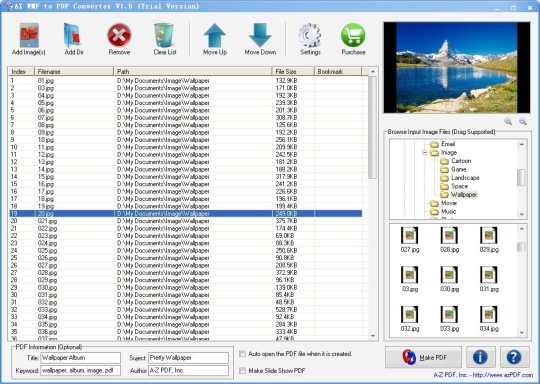The height and width of the screenshot is (384, 540).
Task: Select the Landscape folder in the tree
Action: [x=465, y=178]
